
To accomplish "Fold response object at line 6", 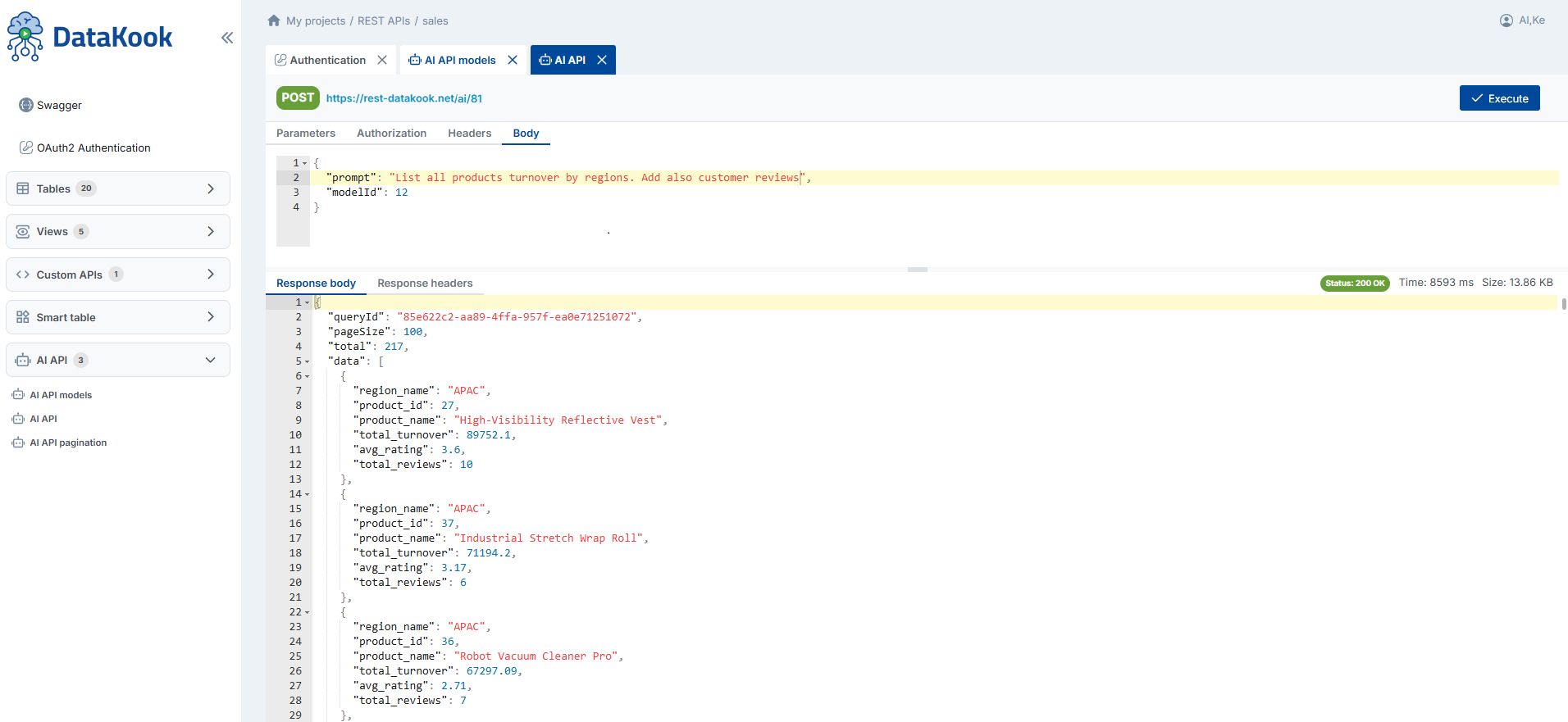I will click(308, 376).
